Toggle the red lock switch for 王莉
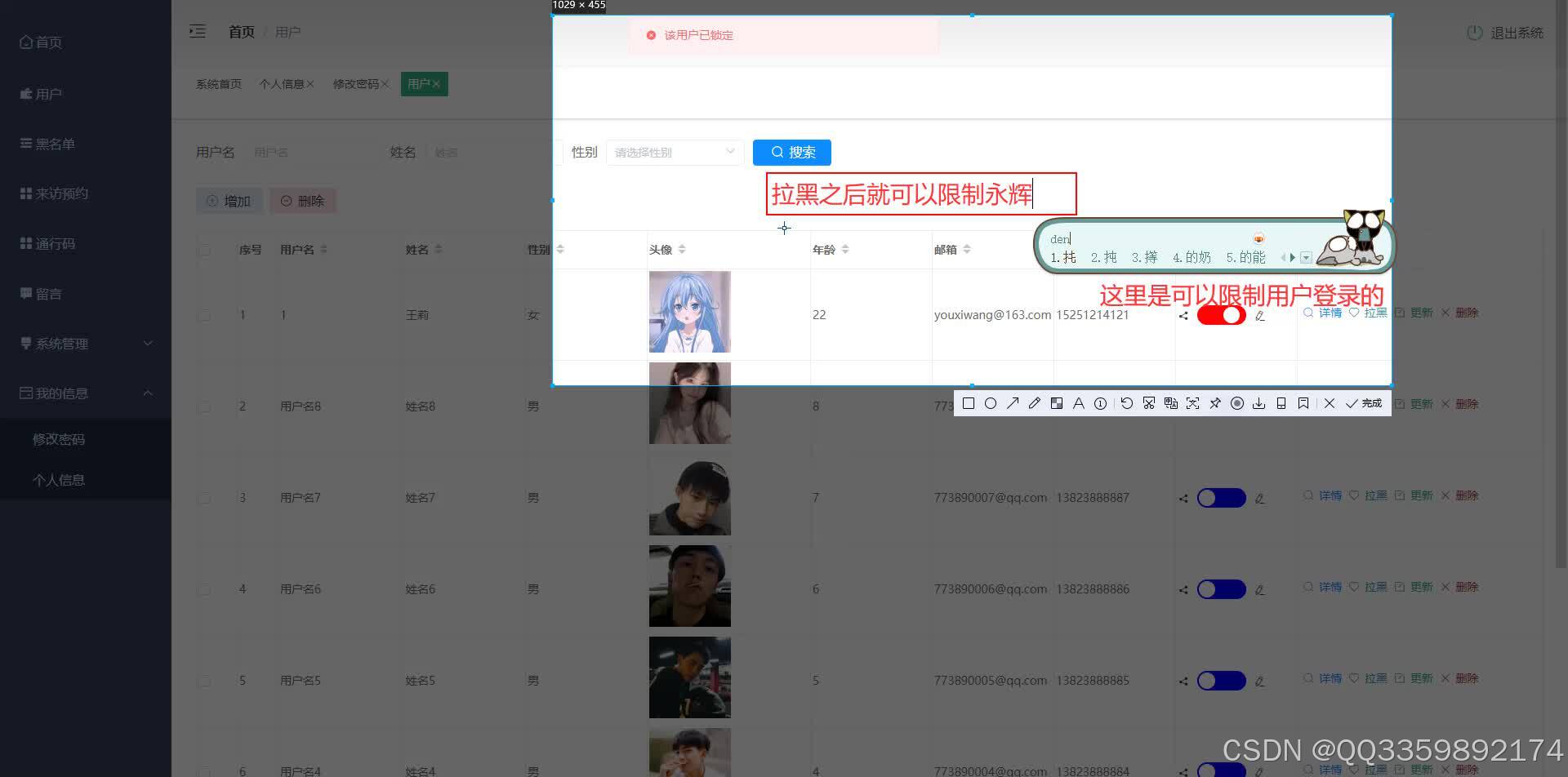This screenshot has height=777, width=1568. pos(1221,315)
